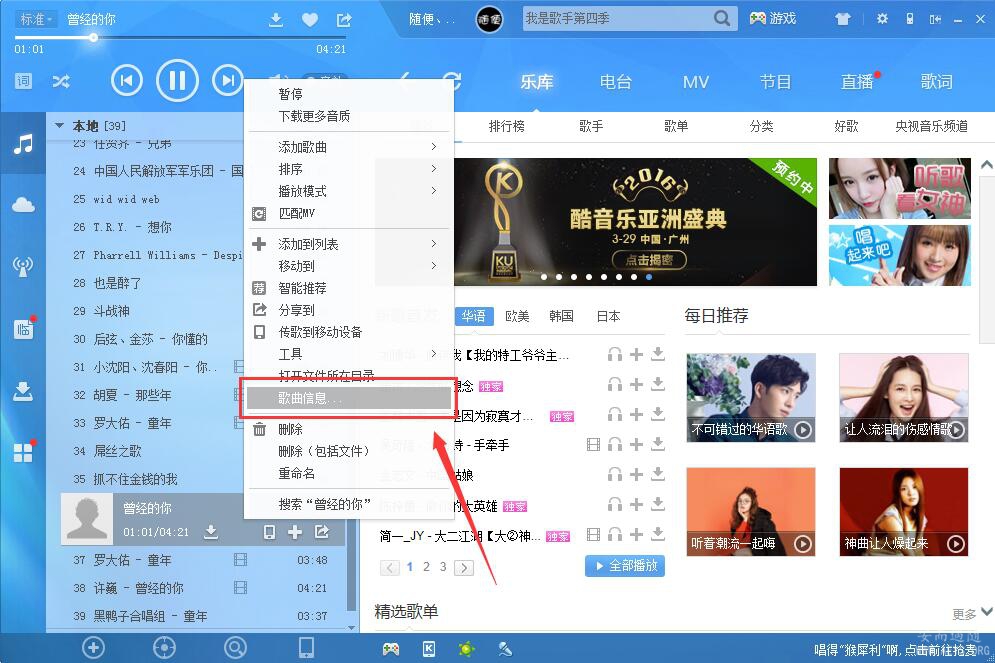Choose 传歌到移动设备 menu entry
This screenshot has width=995, height=663.
tap(349, 332)
